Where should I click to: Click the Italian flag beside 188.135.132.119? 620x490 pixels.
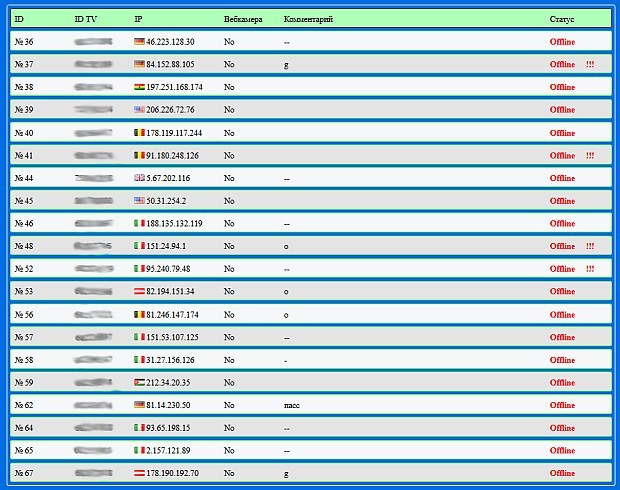click(x=139, y=223)
